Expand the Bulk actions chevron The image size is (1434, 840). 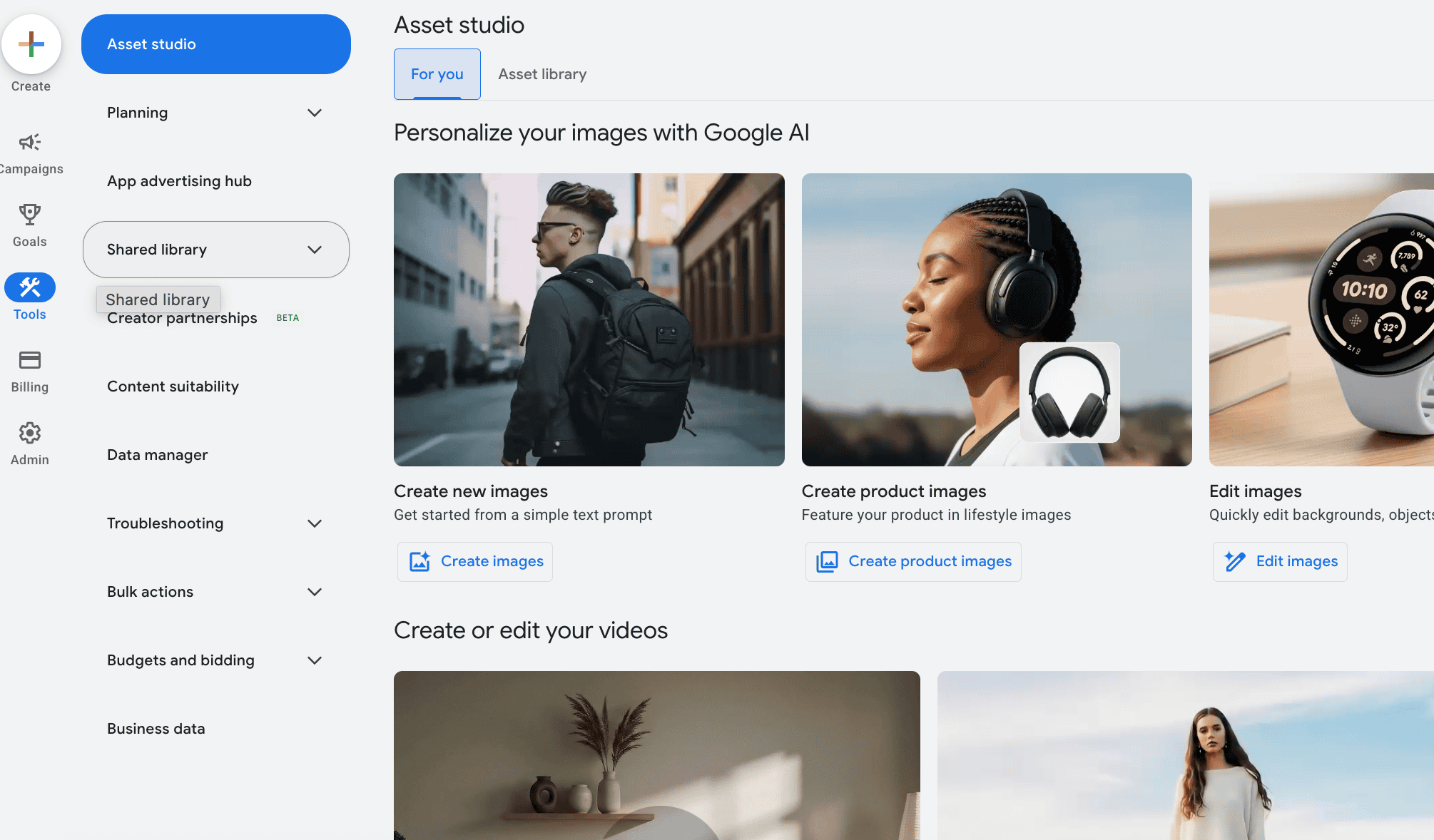315,592
